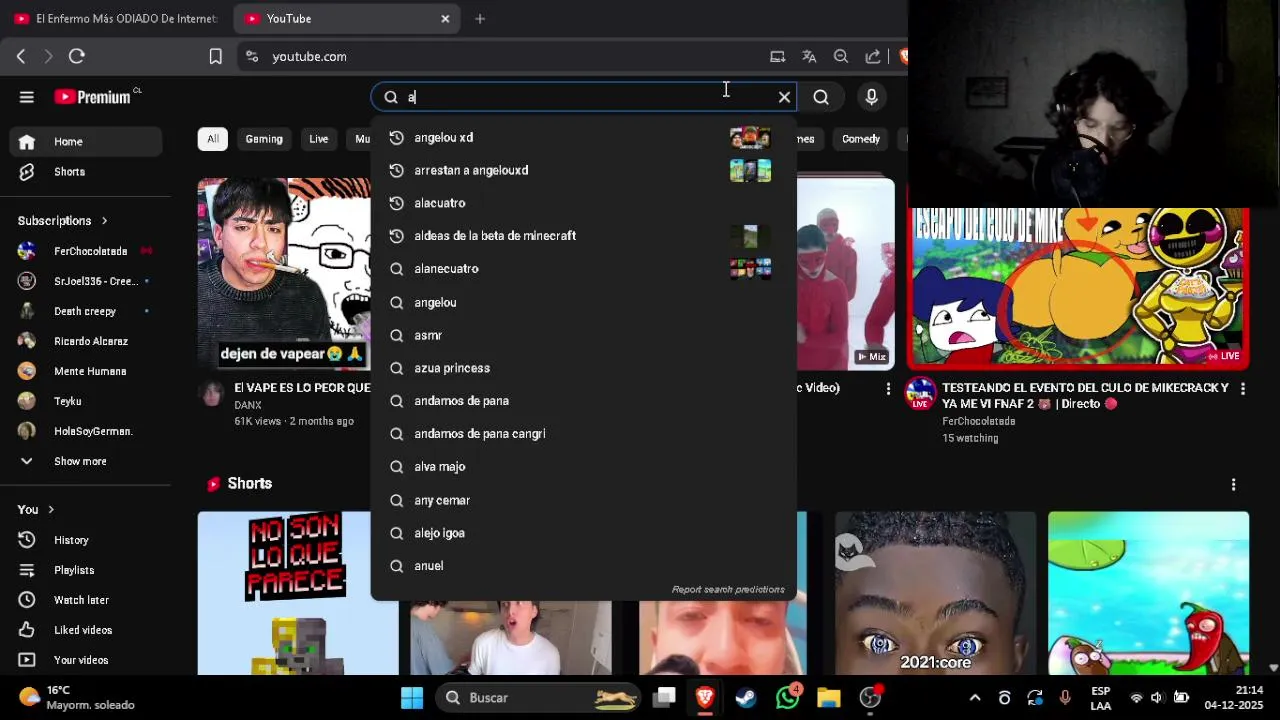Select the Gaming filter chip
Image resolution: width=1280 pixels, height=720 pixels.
coord(264,139)
